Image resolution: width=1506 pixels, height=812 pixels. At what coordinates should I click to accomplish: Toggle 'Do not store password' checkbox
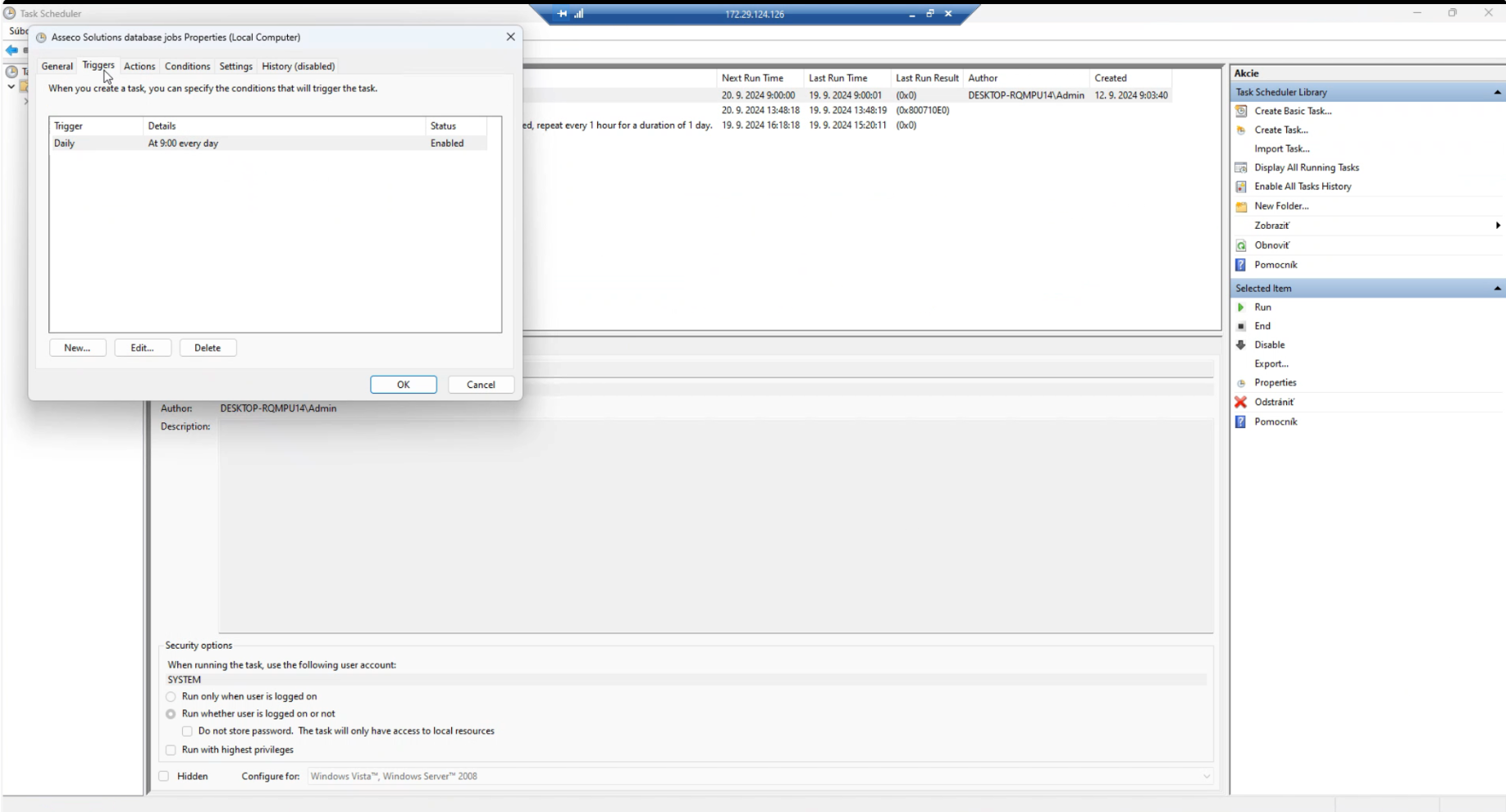(x=187, y=731)
